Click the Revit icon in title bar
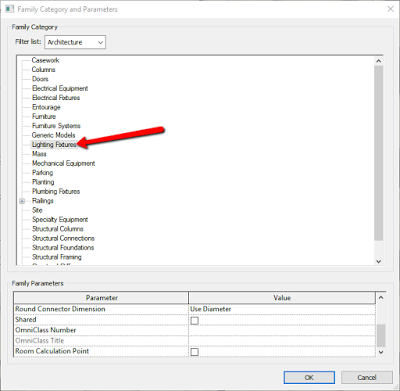Image resolution: width=400 pixels, height=391 pixels. pyautogui.click(x=10, y=9)
